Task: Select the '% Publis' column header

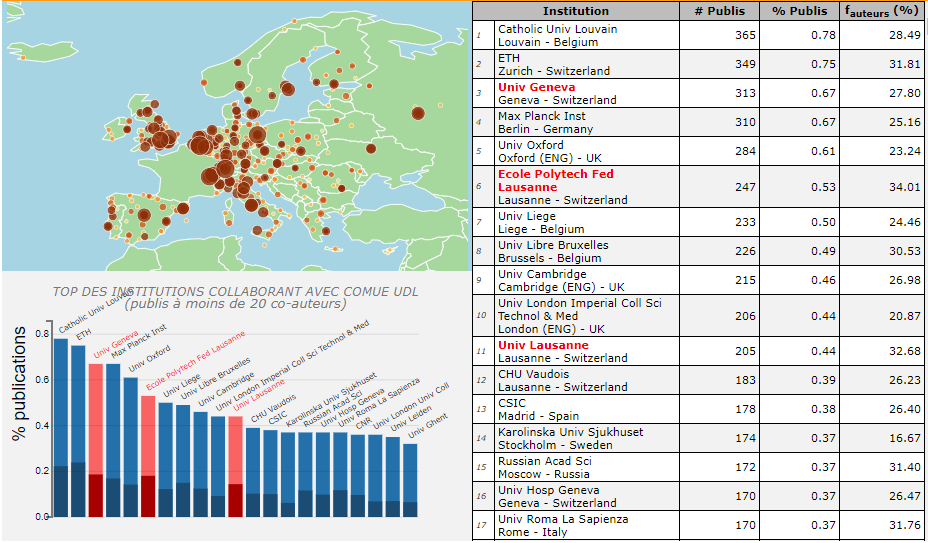Action: click(800, 11)
